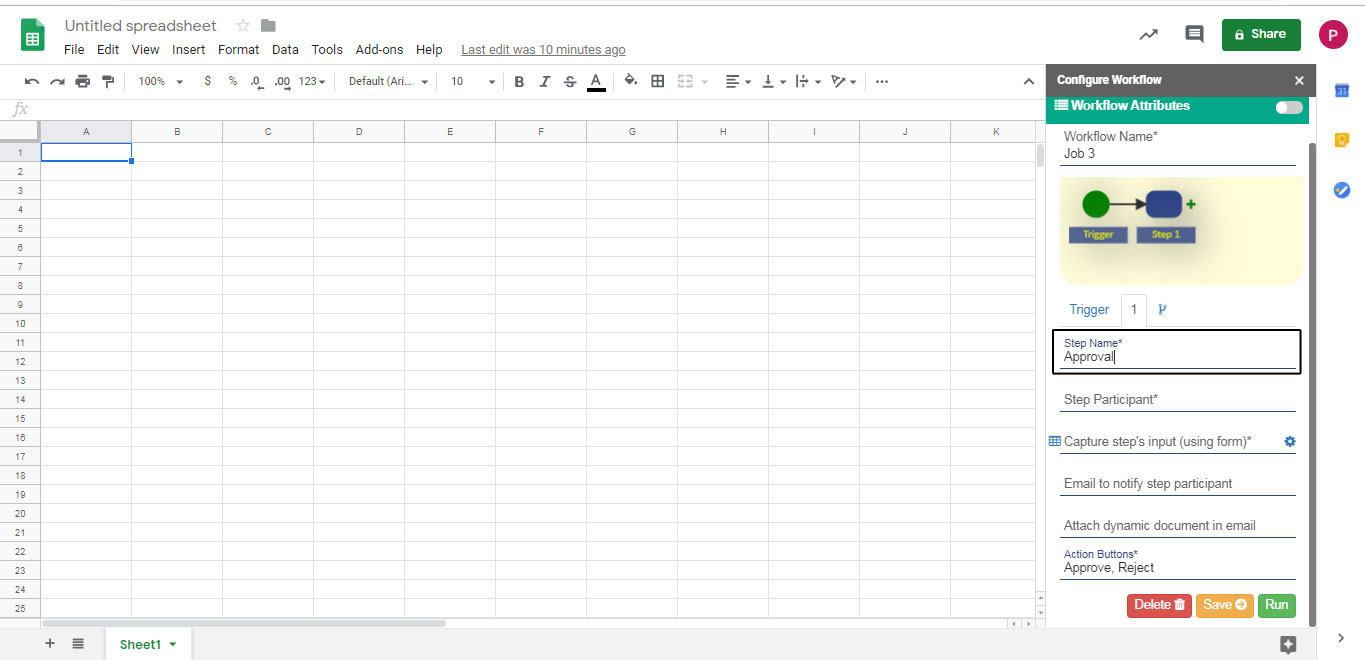
Task: Open the Format menu
Action: pos(238,49)
